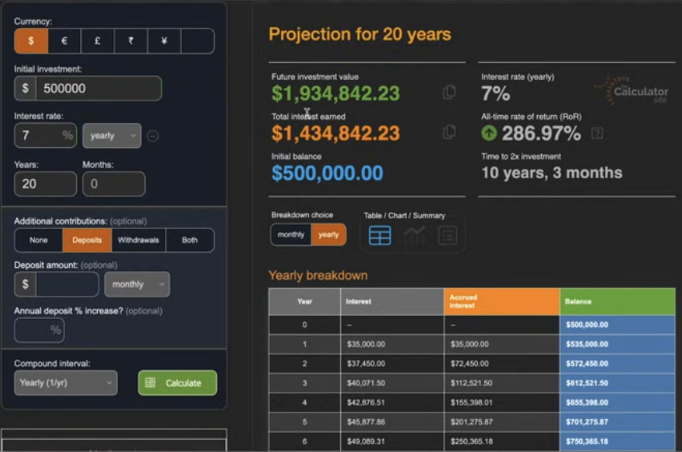682x452 pixels.
Task: Click the minus circle icon beside interest rate
Action: [x=153, y=136]
